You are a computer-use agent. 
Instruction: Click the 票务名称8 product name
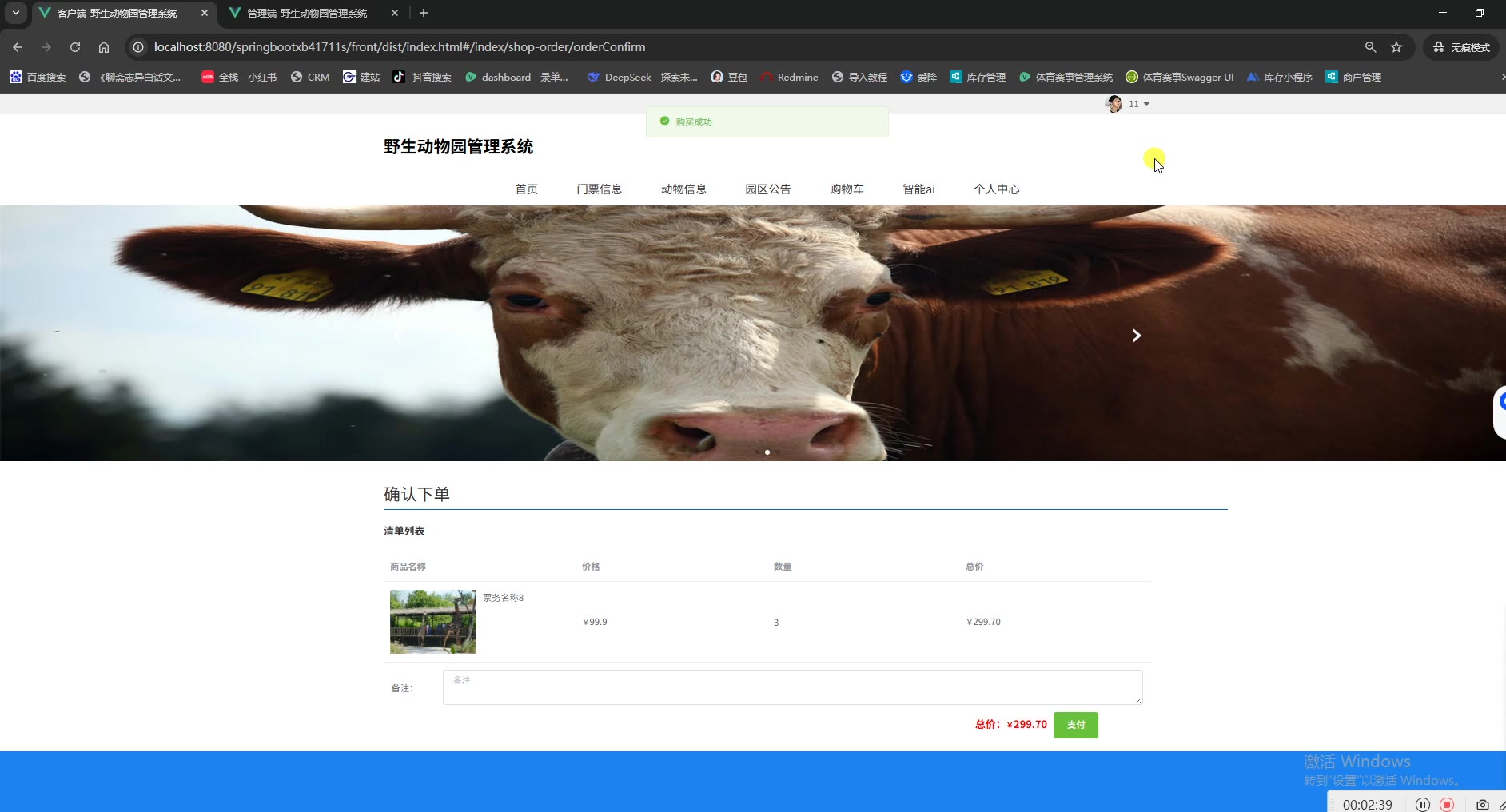click(x=503, y=598)
